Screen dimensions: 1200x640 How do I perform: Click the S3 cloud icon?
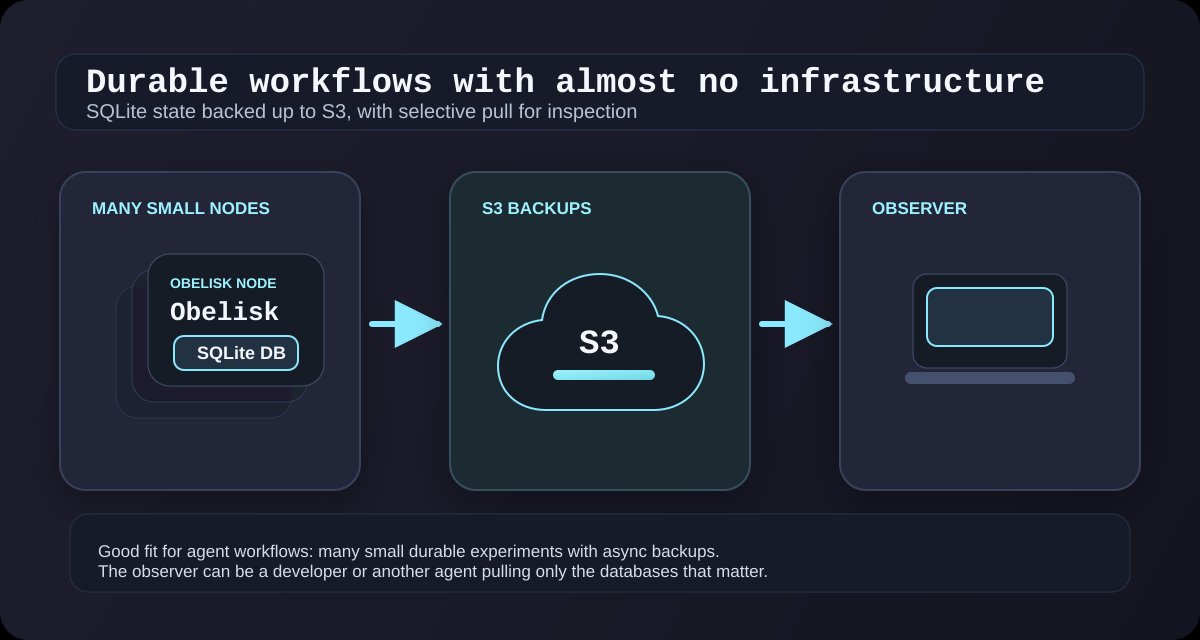[x=600, y=341]
